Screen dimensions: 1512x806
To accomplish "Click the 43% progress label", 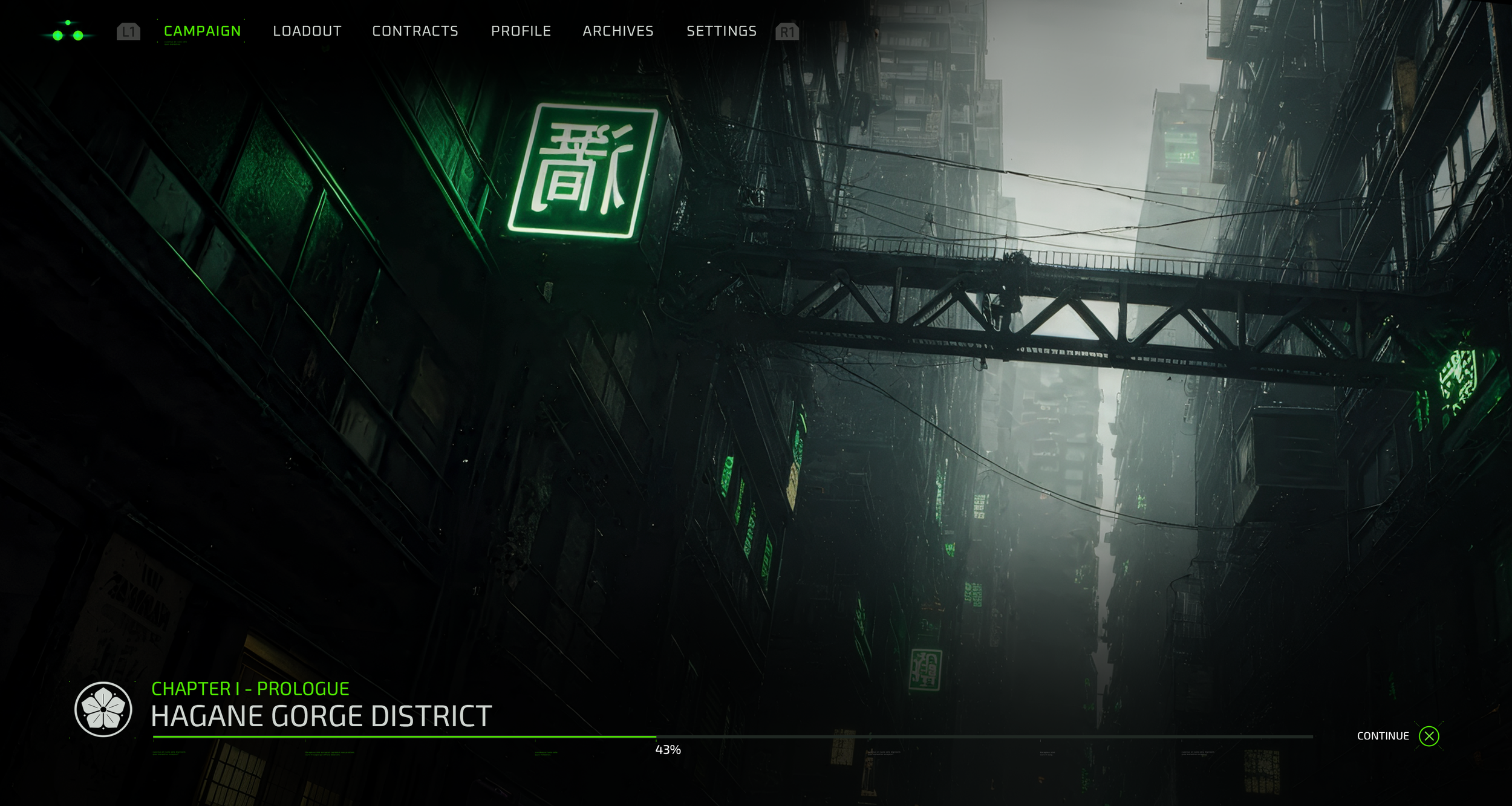I will pos(668,750).
